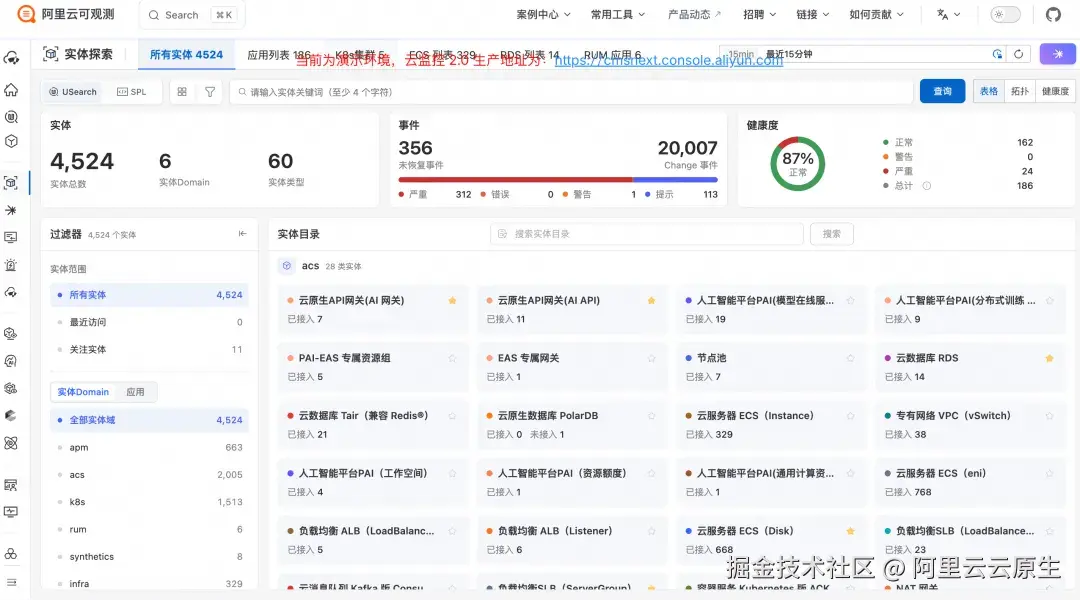Unstar the 云服务器 ECS (Disk) card

[x=851, y=531]
